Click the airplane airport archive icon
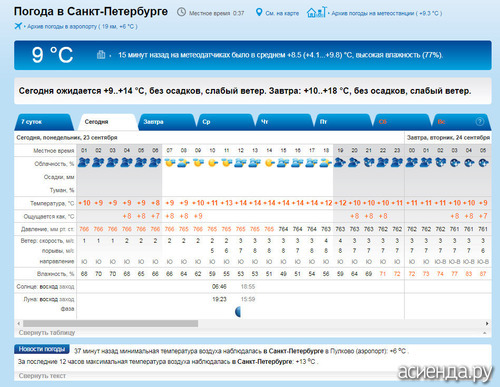This screenshot has width=500, height=387. (18, 26)
